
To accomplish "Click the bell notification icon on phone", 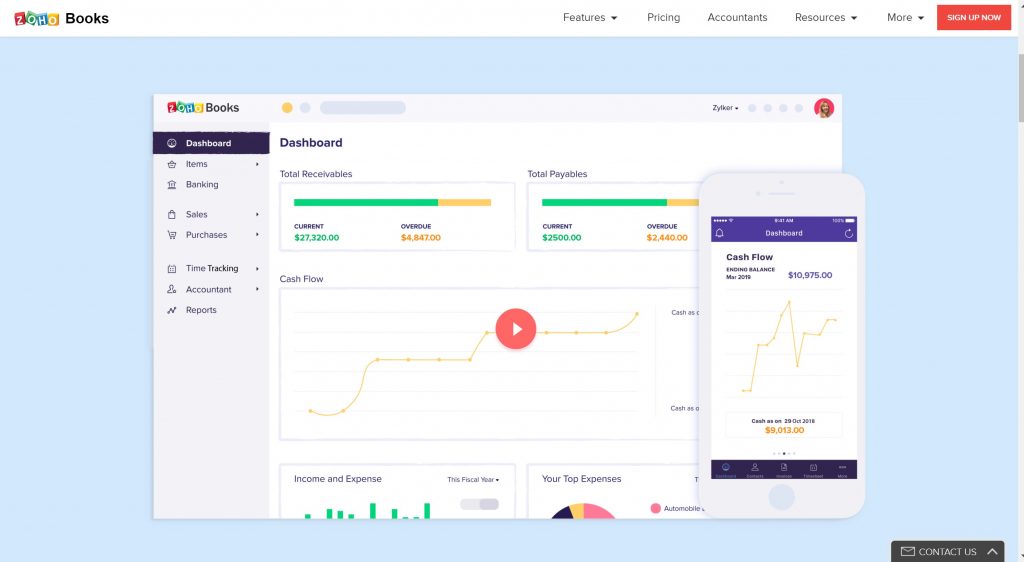I will point(720,233).
